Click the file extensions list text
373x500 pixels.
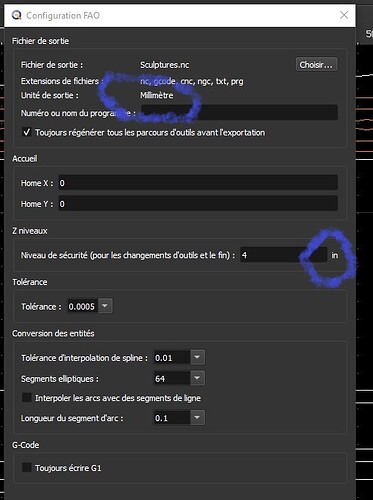tap(191, 81)
